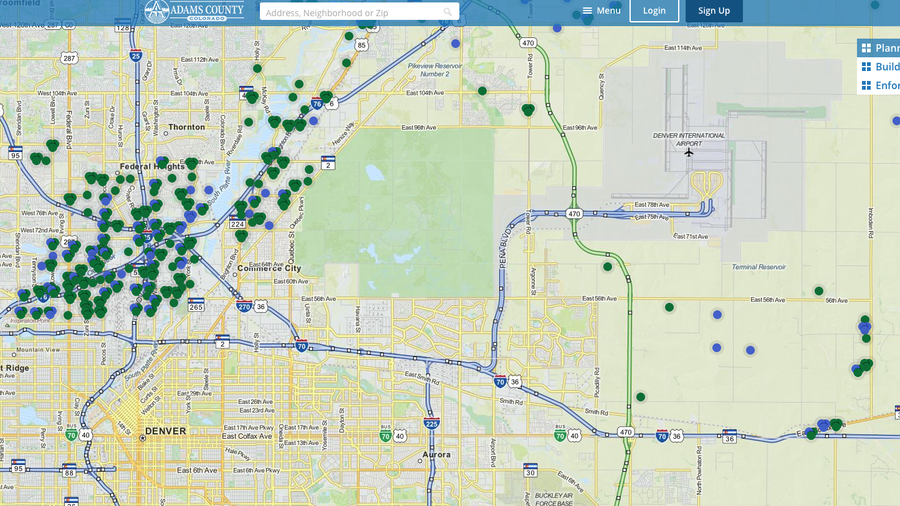Switch to the Building tab

click(x=879, y=67)
